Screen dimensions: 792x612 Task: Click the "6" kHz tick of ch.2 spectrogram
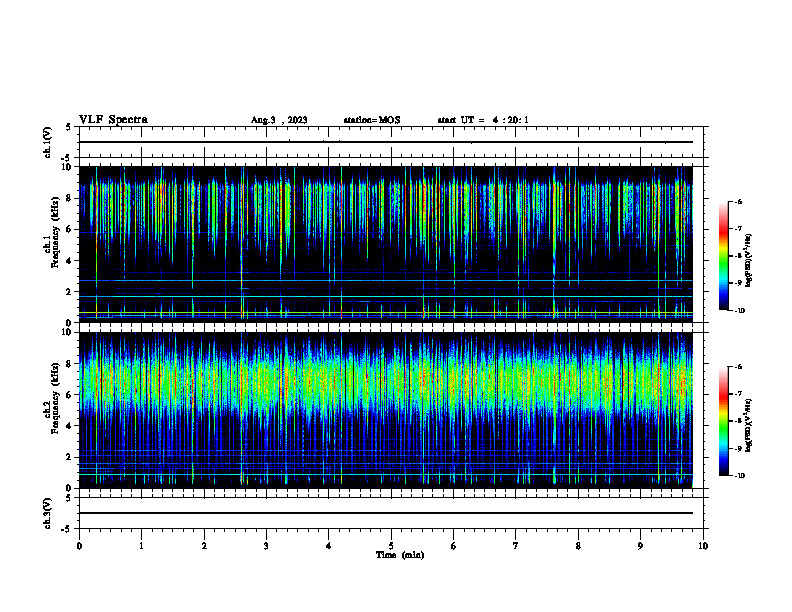coord(70,395)
